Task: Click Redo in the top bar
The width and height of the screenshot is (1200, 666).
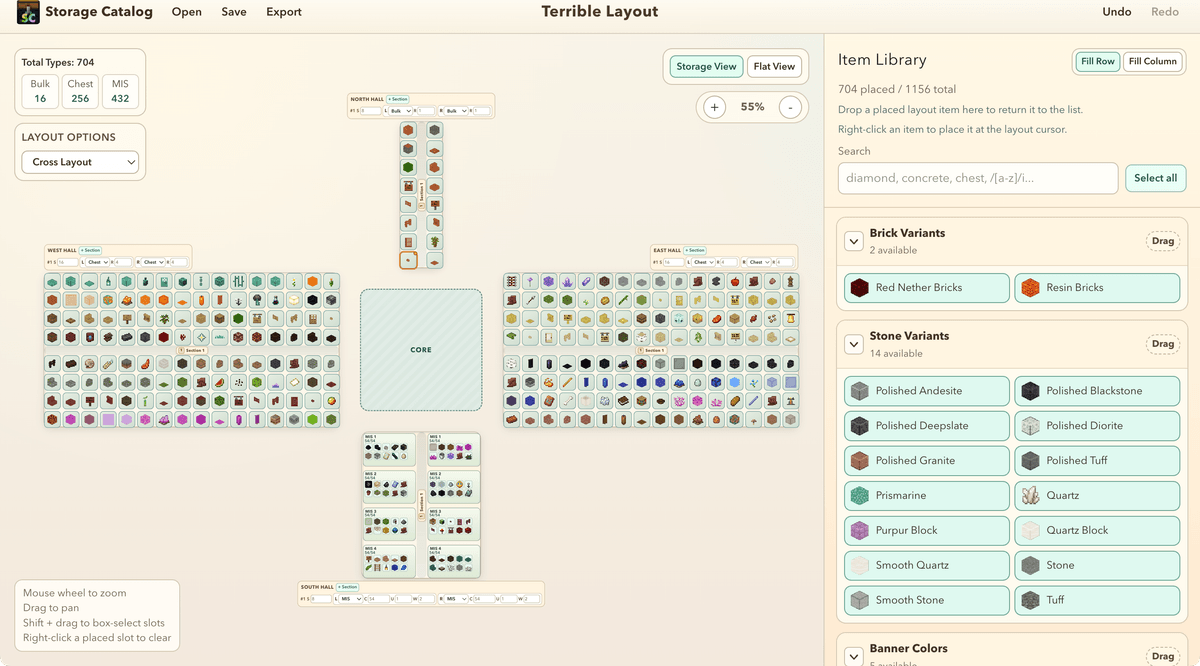Action: (x=1165, y=12)
